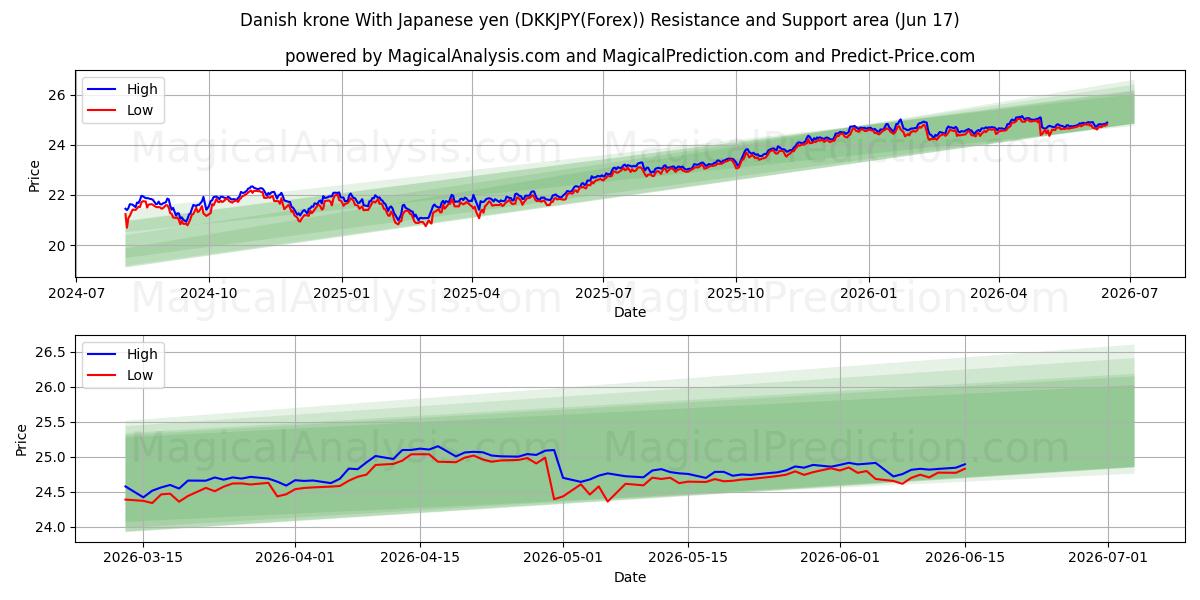The image size is (1200, 600).
Task: Click the 25.5 price tick on bottom chart
Action: tap(51, 422)
